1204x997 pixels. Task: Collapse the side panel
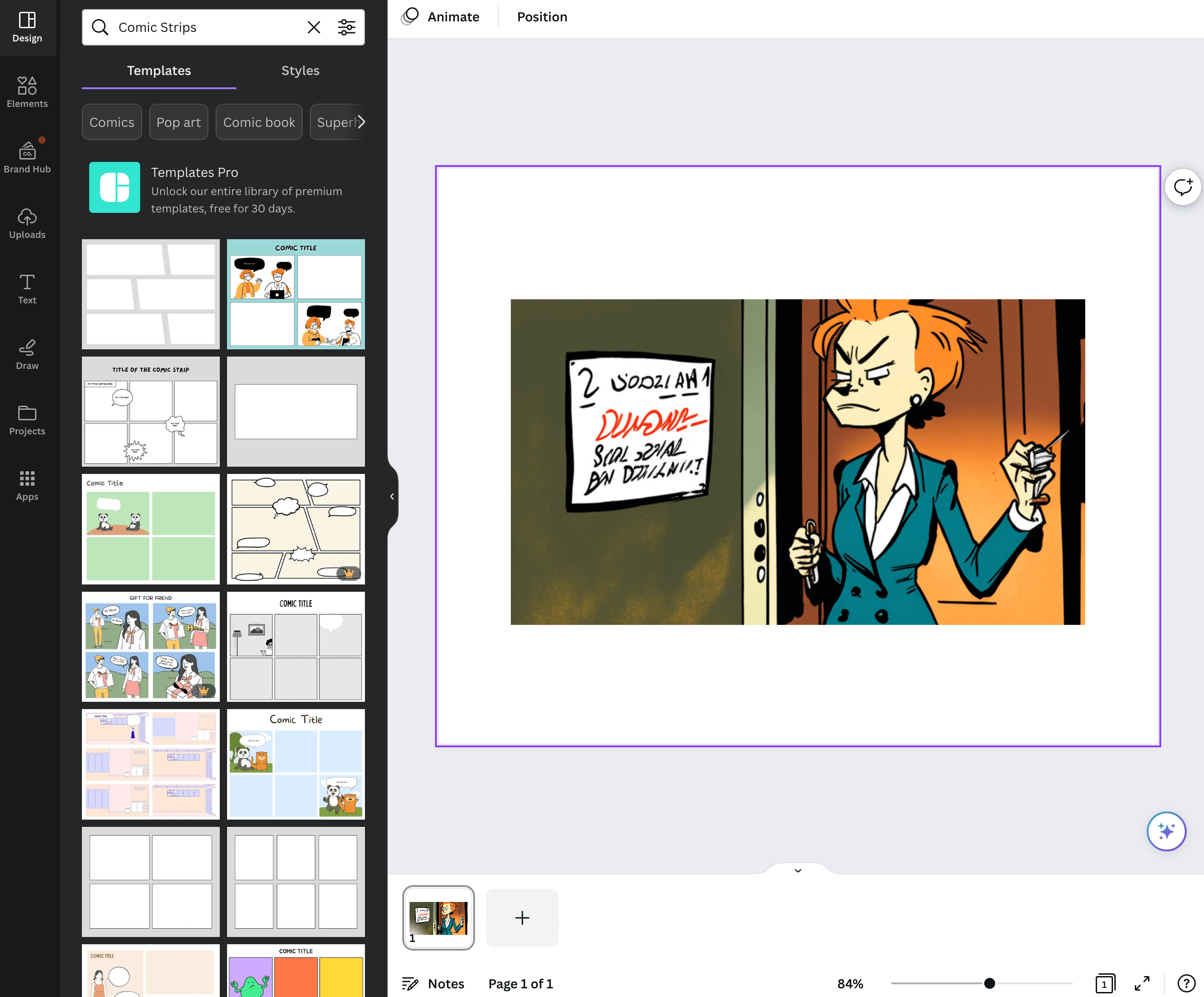pos(392,496)
